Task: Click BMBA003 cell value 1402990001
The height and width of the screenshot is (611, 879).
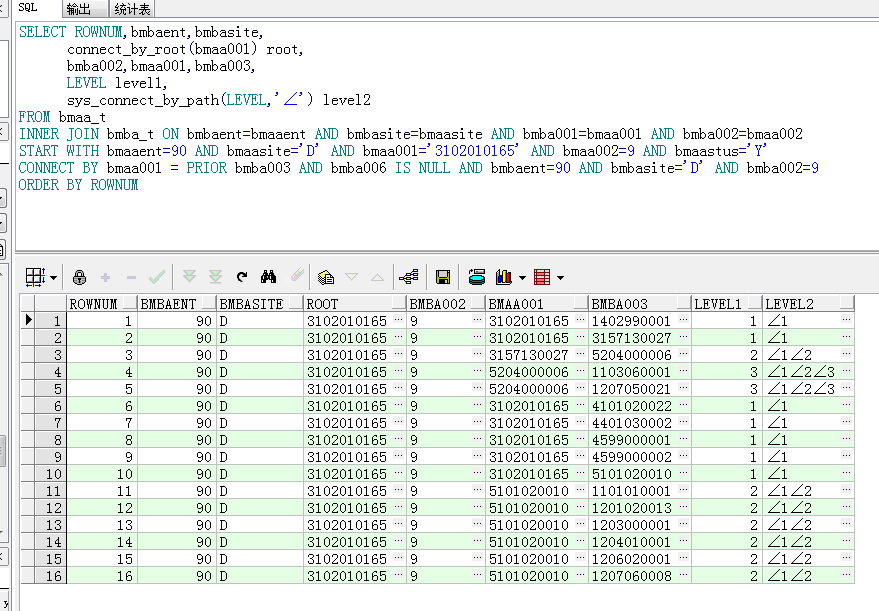Action: [631, 321]
